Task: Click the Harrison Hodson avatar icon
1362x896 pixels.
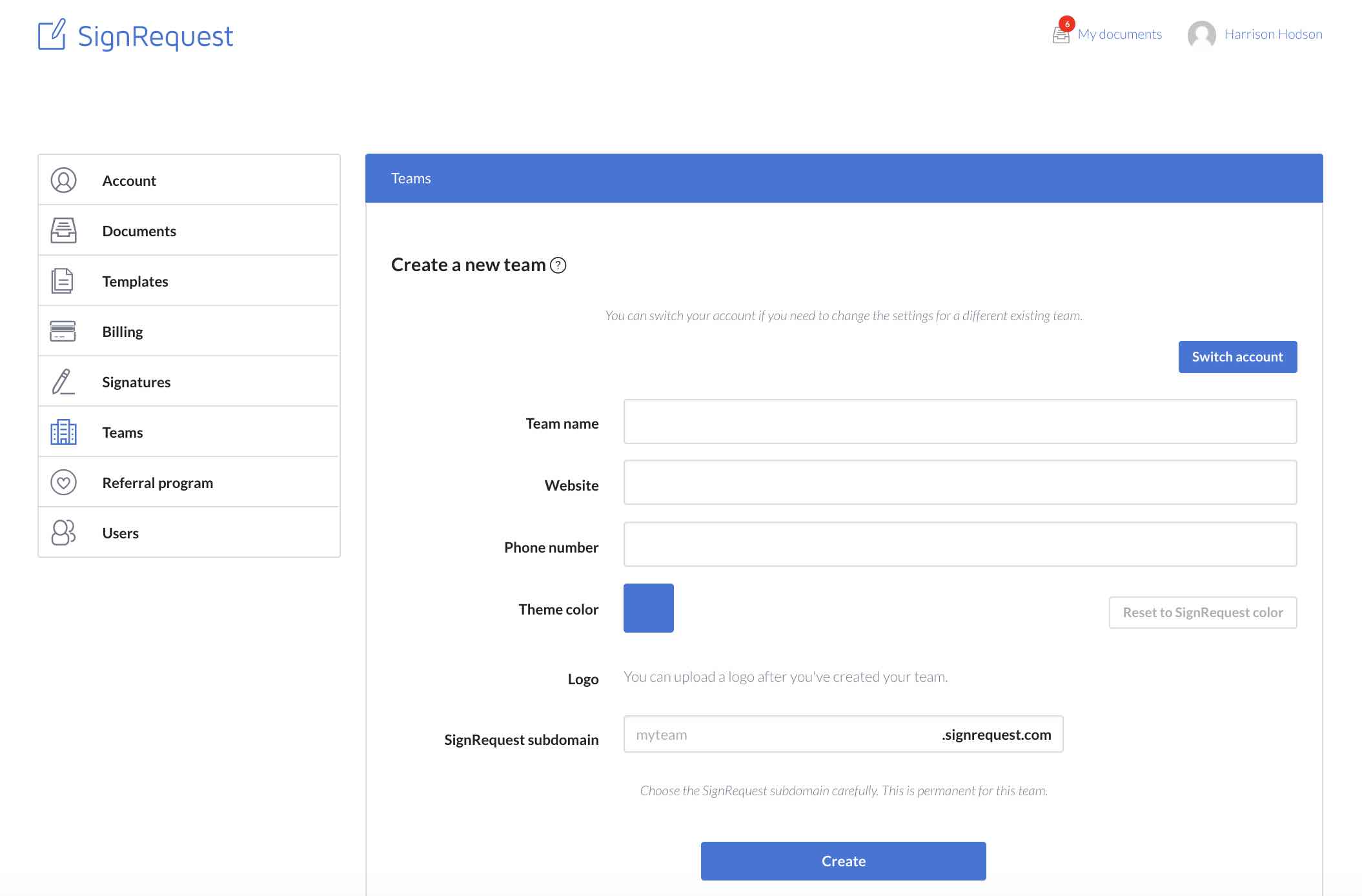Action: (x=1201, y=34)
